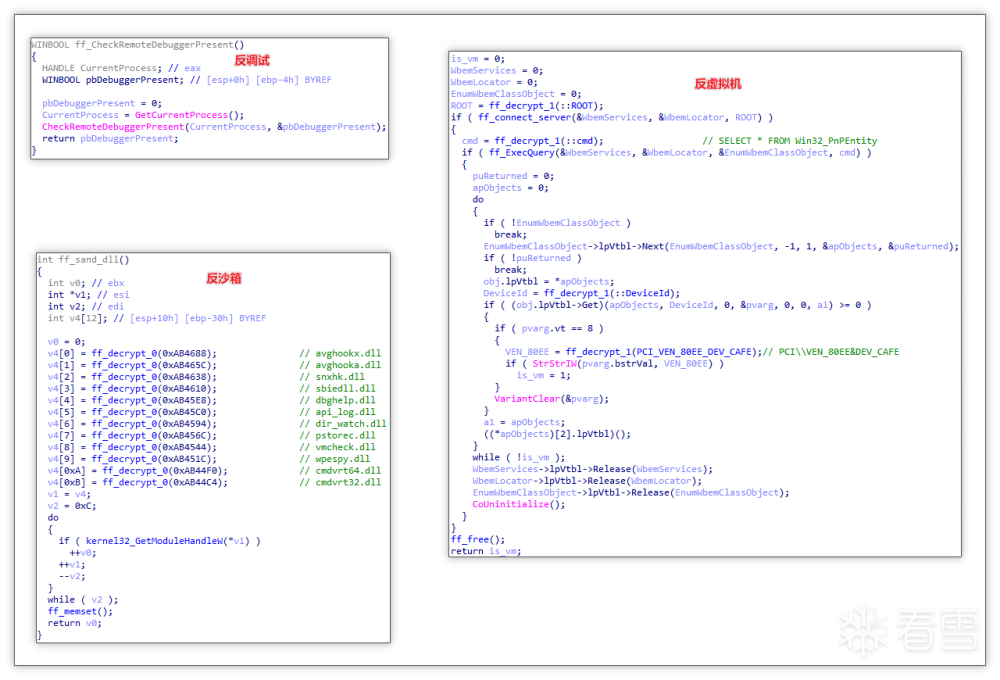This screenshot has width=1000, height=680.
Task: Click the 'is_vm = 0;' initialization line
Action: [478, 59]
